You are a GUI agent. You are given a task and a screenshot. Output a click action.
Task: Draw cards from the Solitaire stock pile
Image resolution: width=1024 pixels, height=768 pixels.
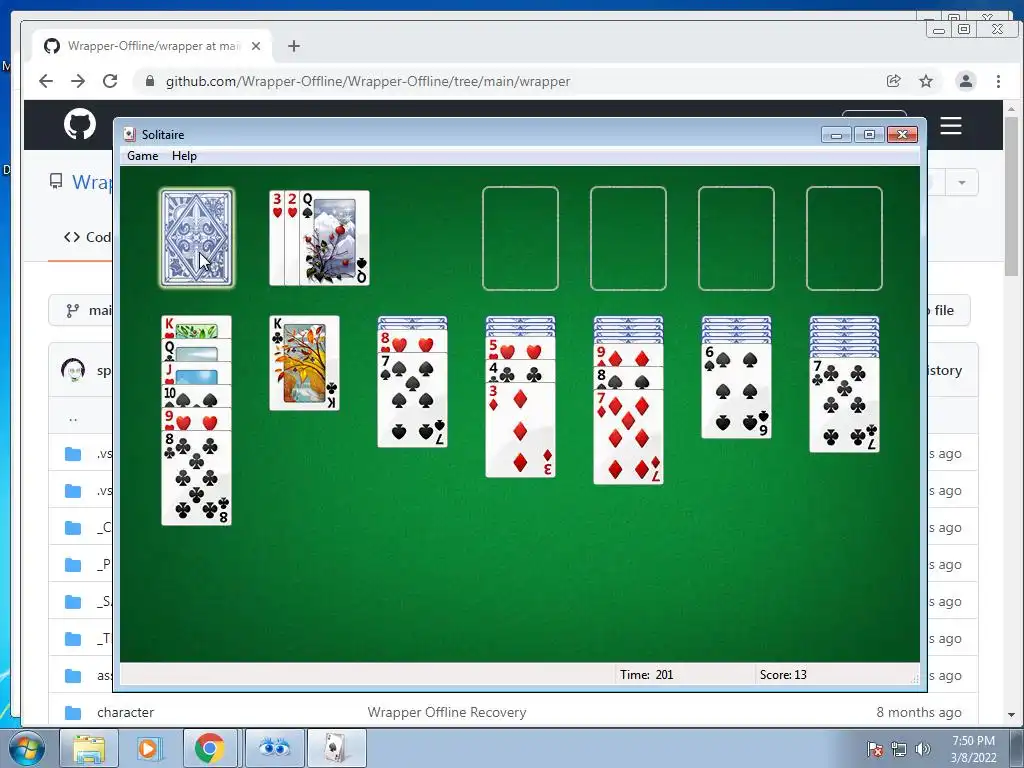(197, 238)
